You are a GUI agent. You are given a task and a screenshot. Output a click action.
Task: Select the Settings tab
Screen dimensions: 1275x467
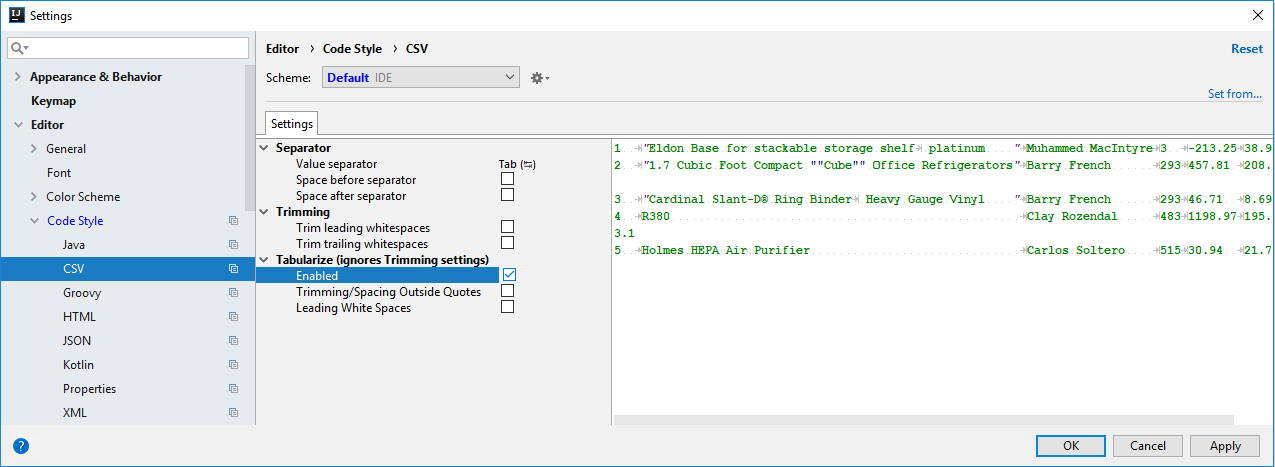point(292,124)
